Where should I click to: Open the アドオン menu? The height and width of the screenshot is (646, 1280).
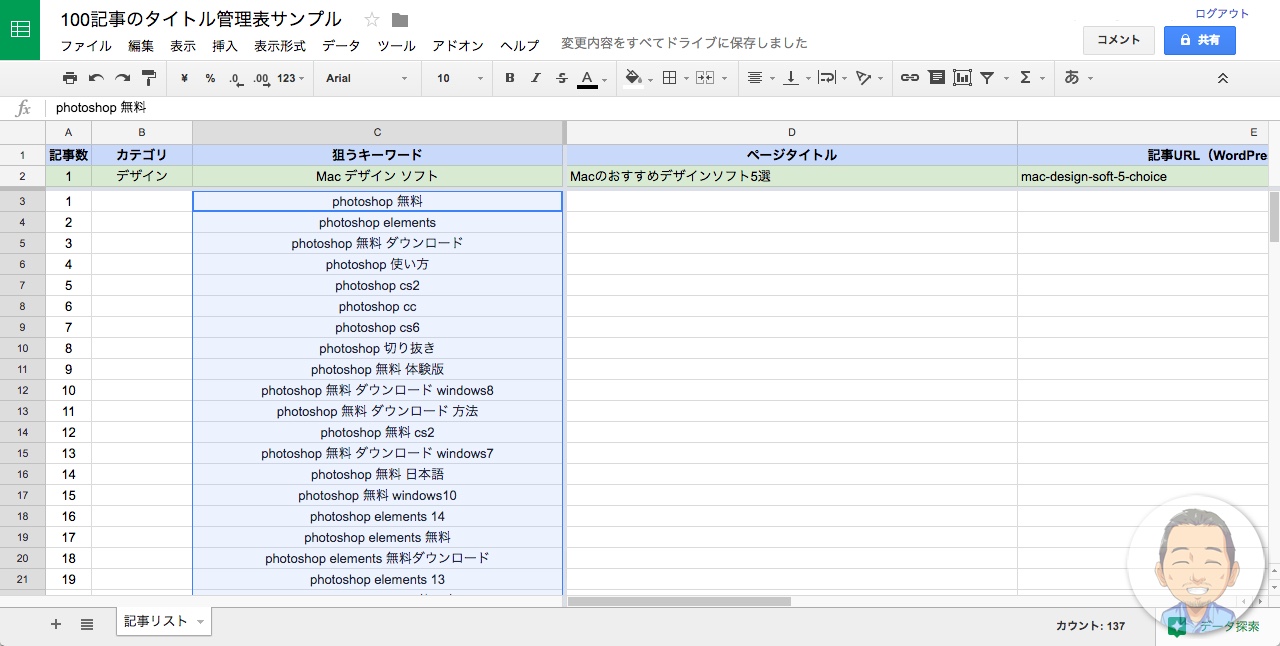tap(458, 46)
